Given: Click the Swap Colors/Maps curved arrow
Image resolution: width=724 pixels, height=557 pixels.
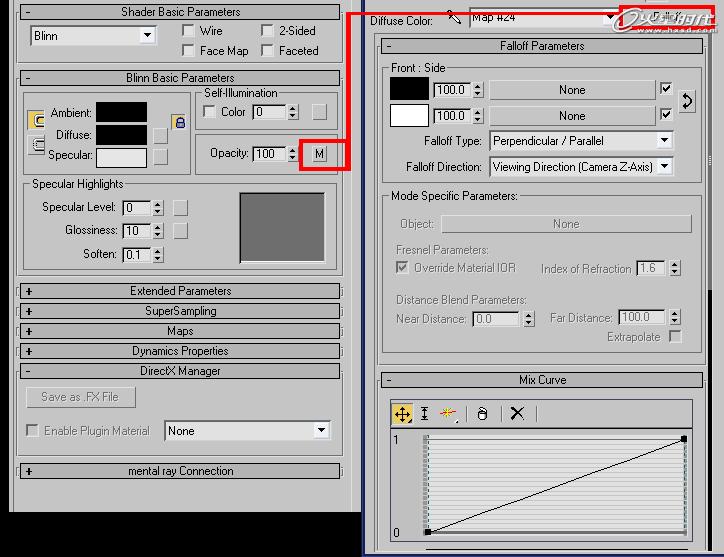Looking at the screenshot, I should 687,101.
